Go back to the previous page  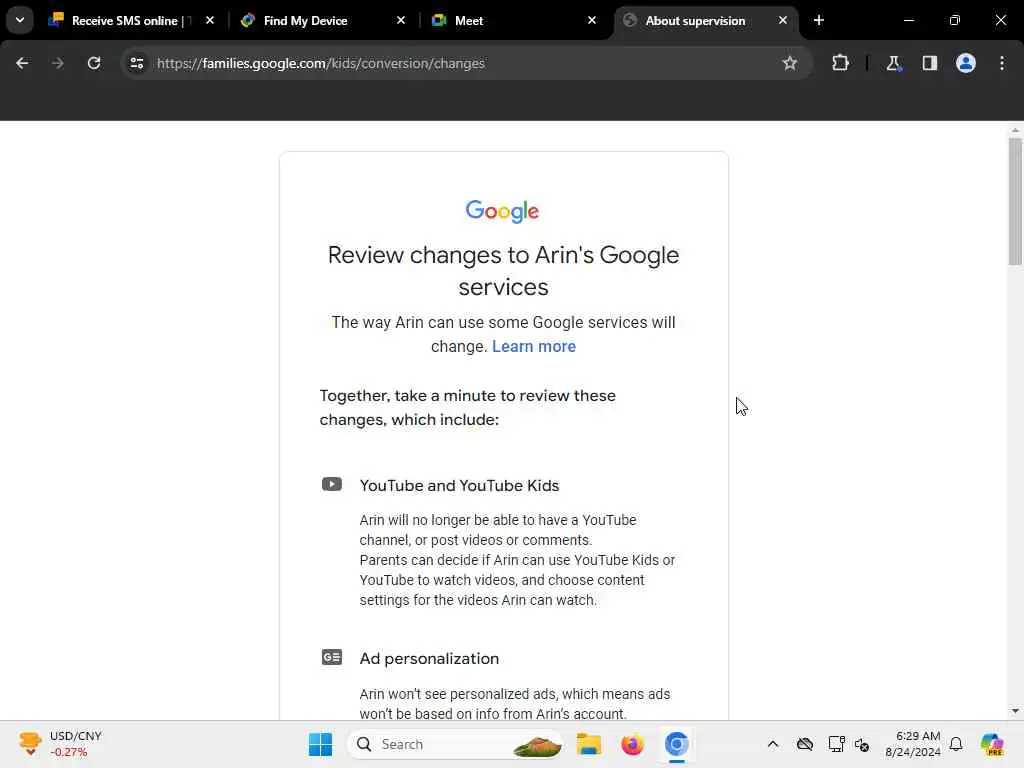22,63
